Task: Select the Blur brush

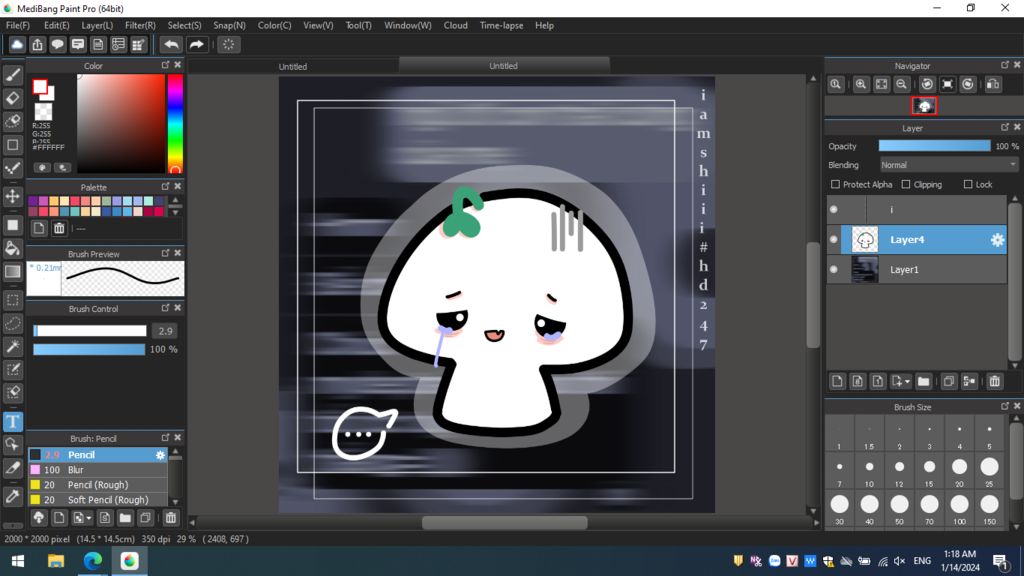Action: [98, 470]
